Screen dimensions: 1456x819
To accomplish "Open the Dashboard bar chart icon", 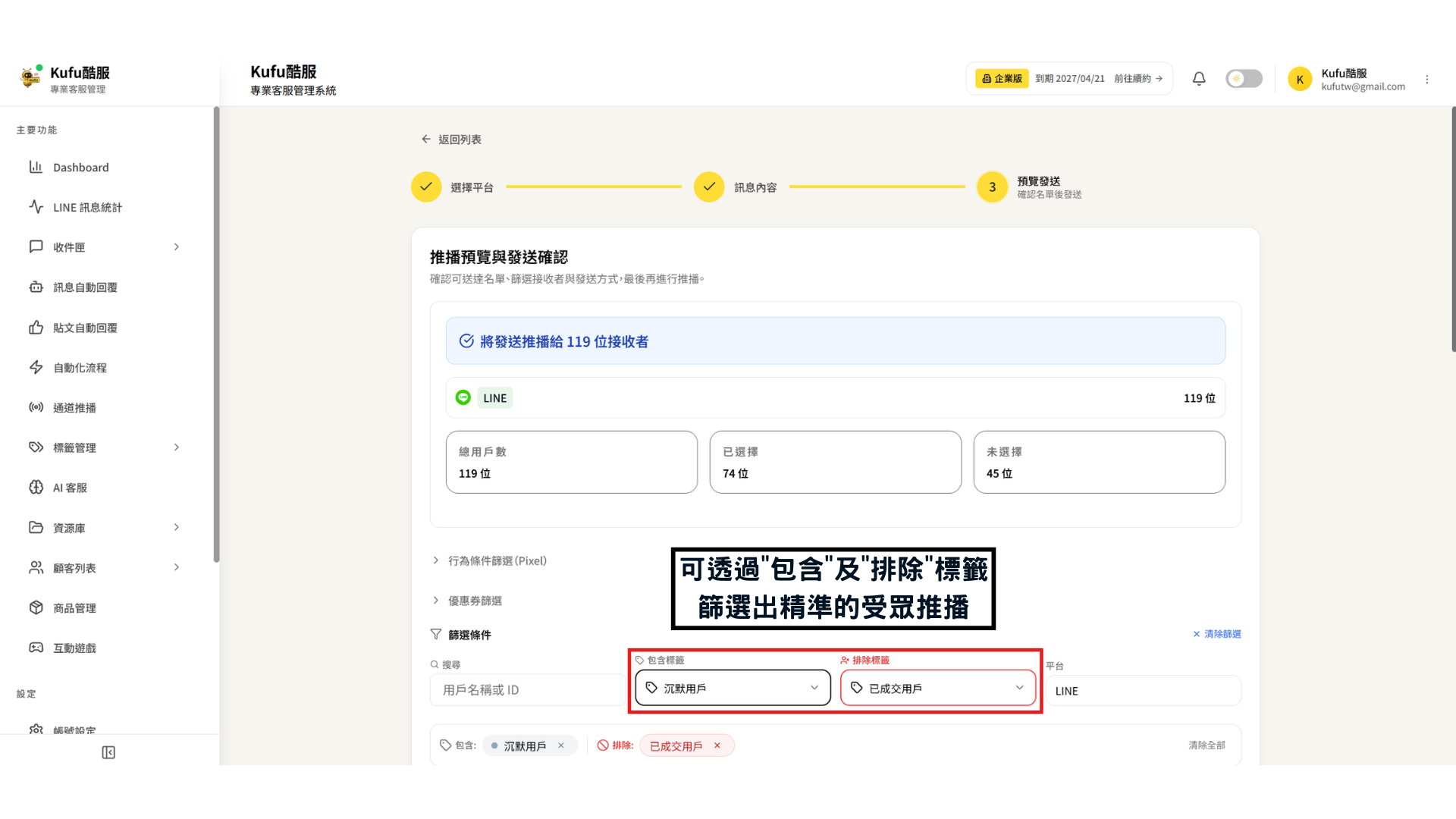I will (x=36, y=167).
